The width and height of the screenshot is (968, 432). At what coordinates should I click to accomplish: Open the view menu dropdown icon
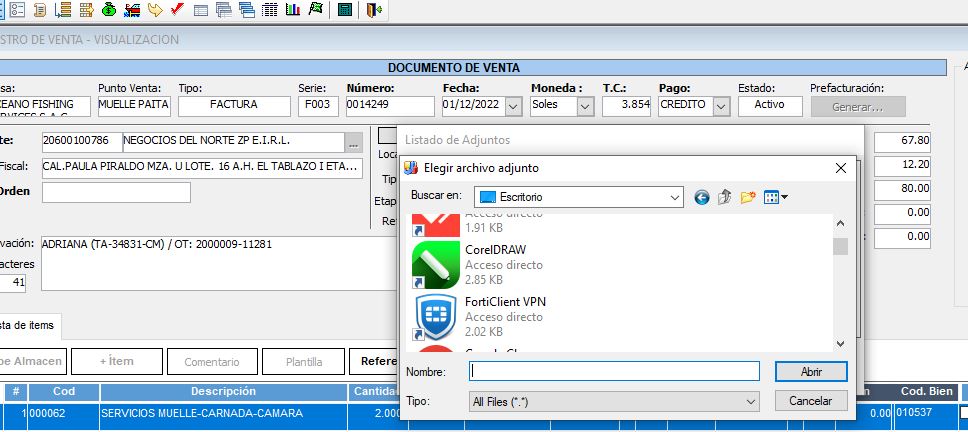point(776,197)
